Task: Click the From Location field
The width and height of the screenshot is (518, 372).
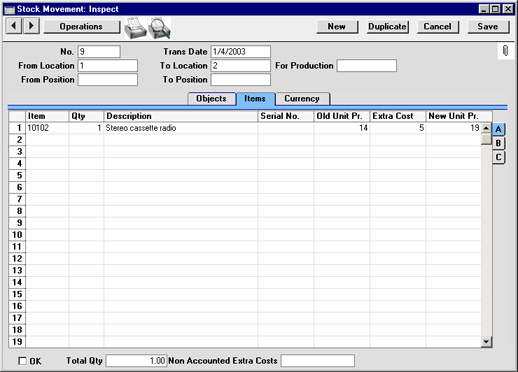Action: point(108,66)
